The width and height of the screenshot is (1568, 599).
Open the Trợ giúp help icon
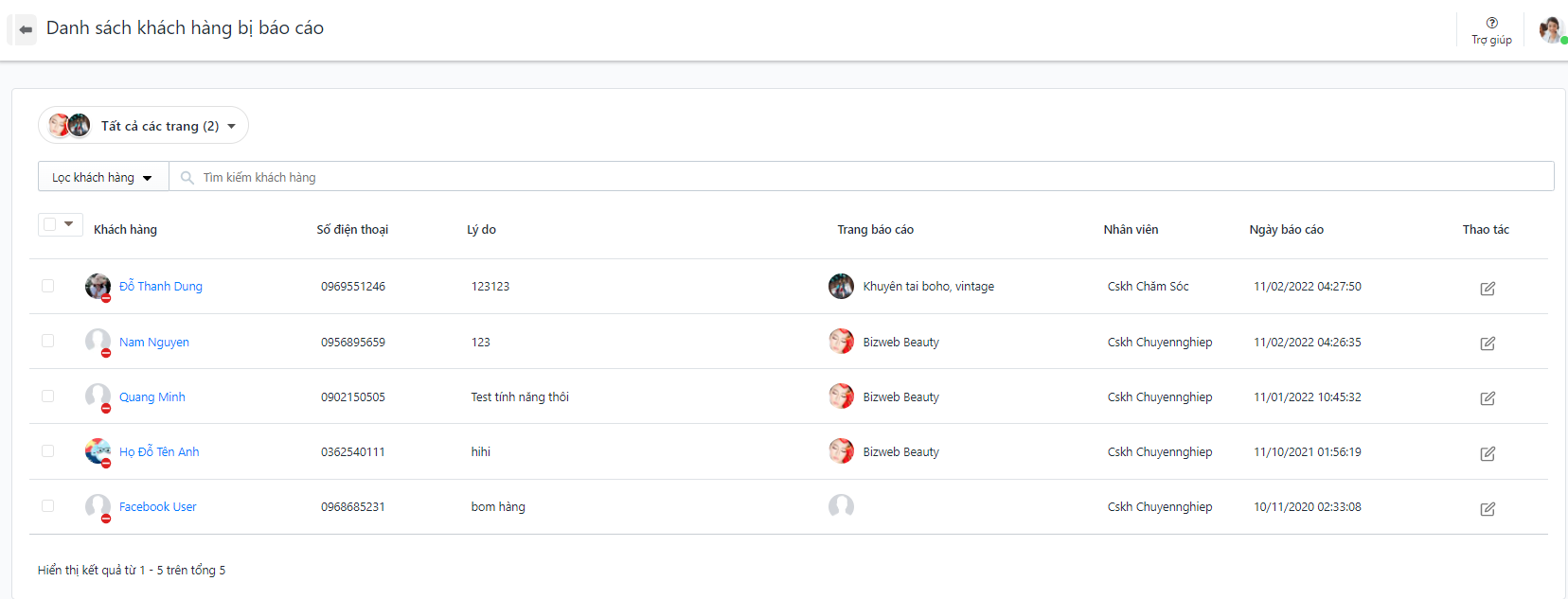tap(1491, 23)
